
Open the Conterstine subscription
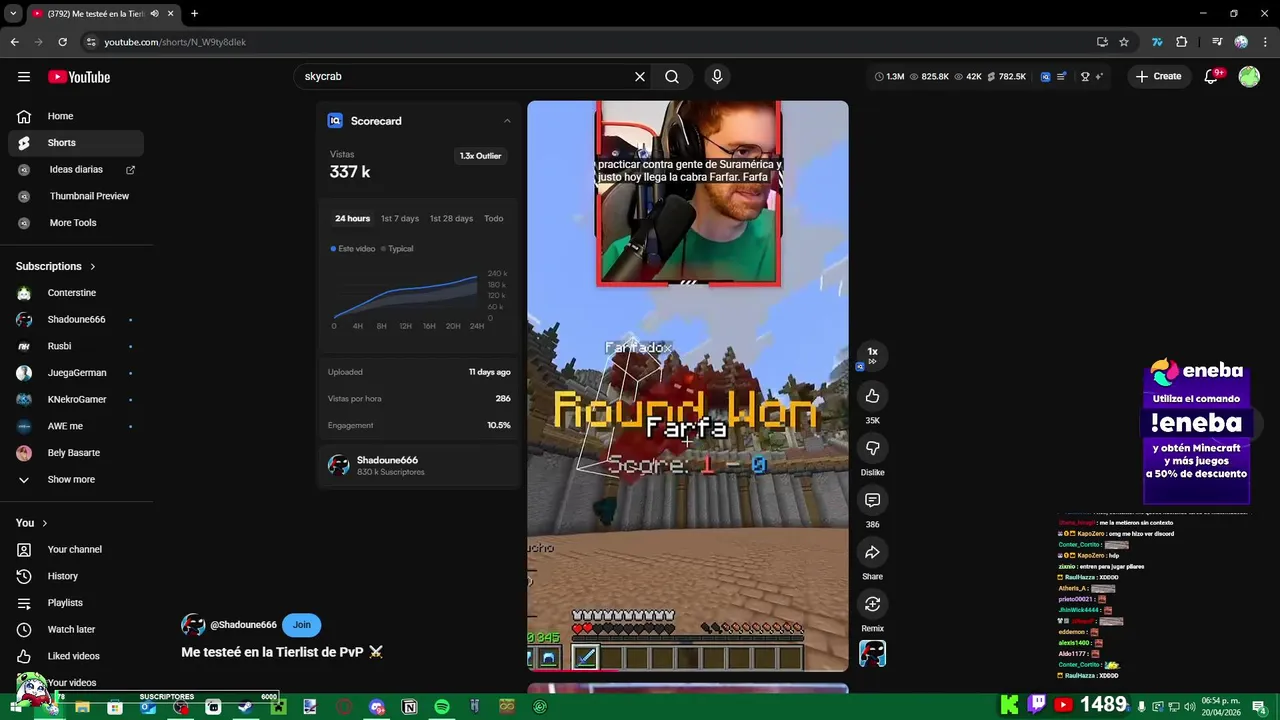(76, 293)
